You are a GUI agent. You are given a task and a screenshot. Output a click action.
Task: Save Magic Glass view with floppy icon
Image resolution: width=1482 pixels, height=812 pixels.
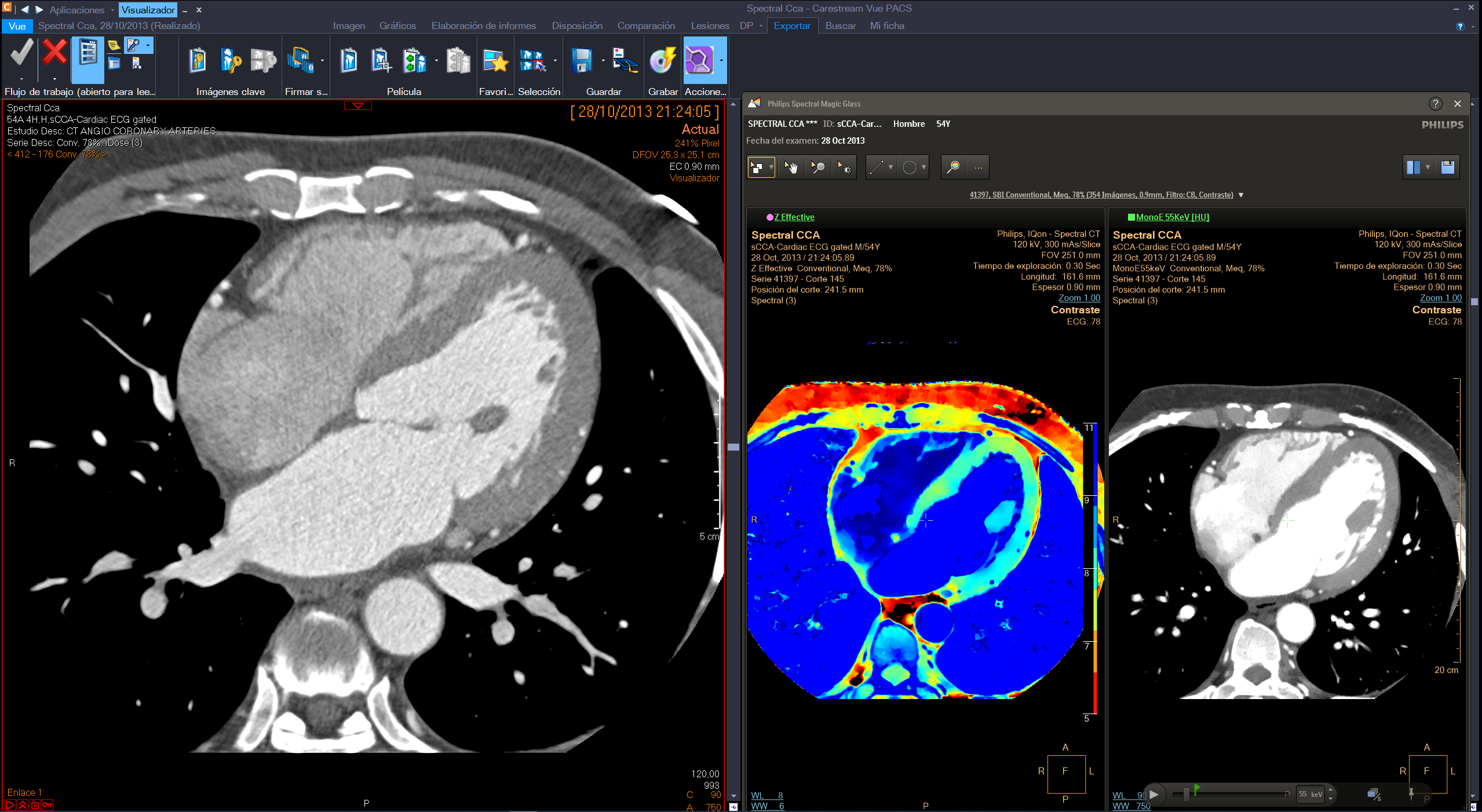[1447, 167]
